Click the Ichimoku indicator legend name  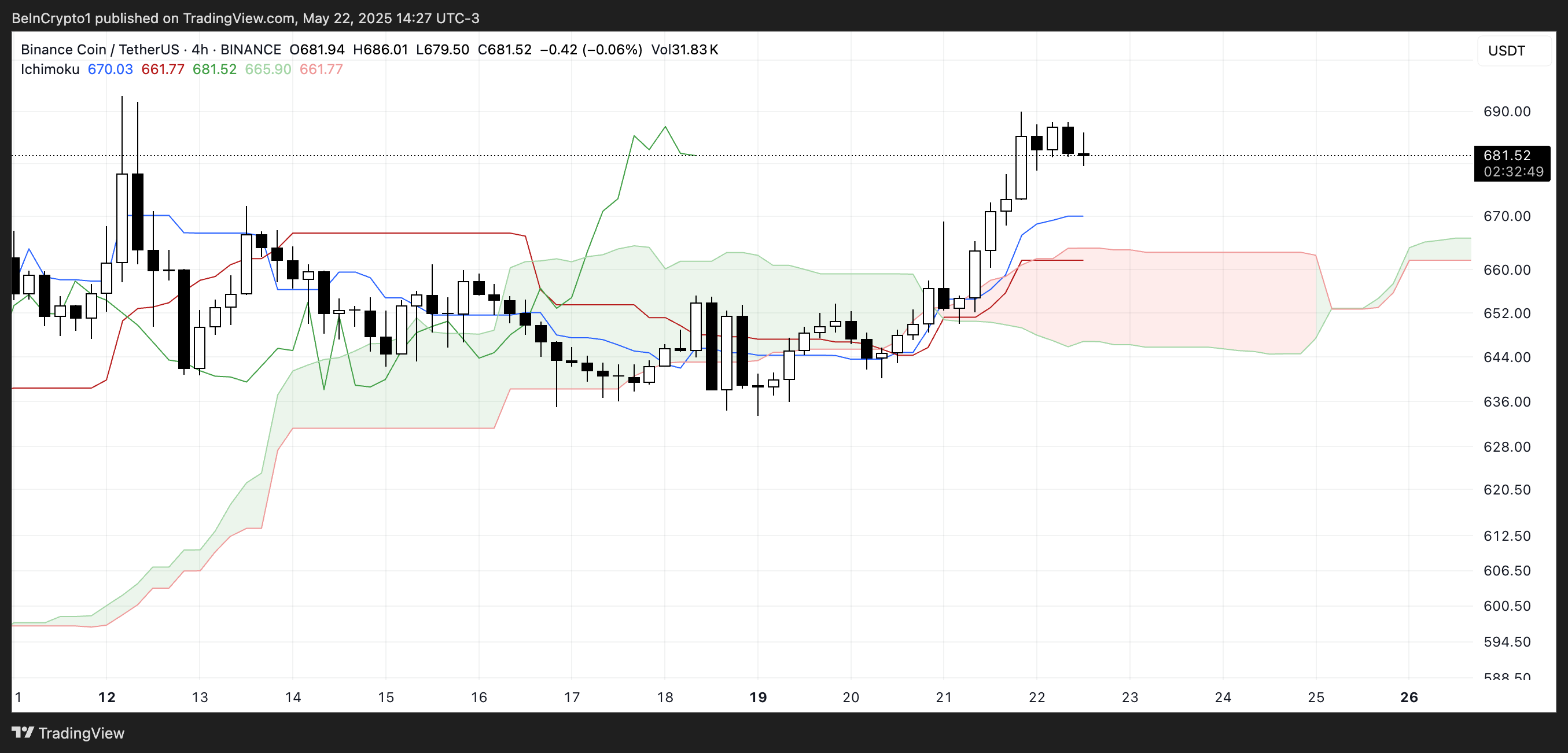pyautogui.click(x=50, y=69)
